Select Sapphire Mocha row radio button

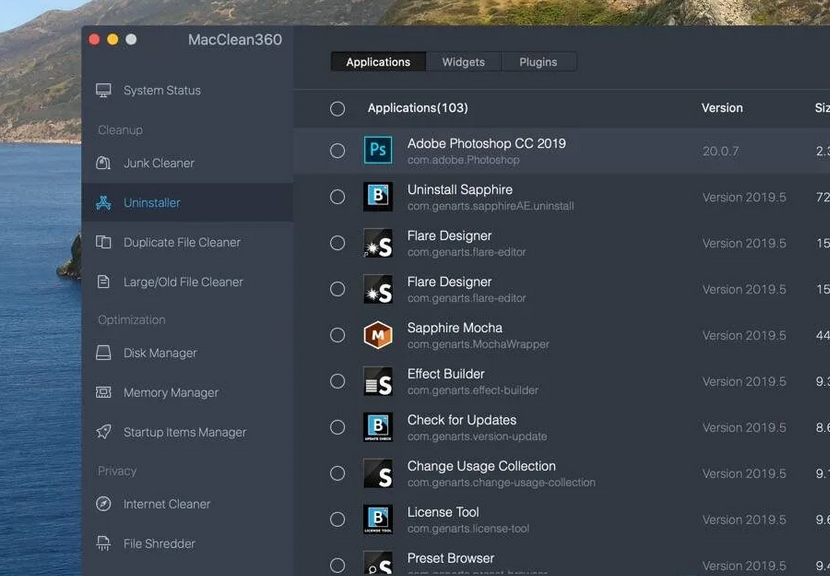tap(337, 335)
